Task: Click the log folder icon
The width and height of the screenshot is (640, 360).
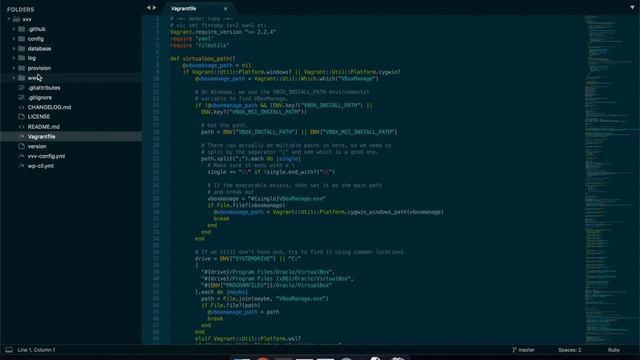Action: pos(22,58)
